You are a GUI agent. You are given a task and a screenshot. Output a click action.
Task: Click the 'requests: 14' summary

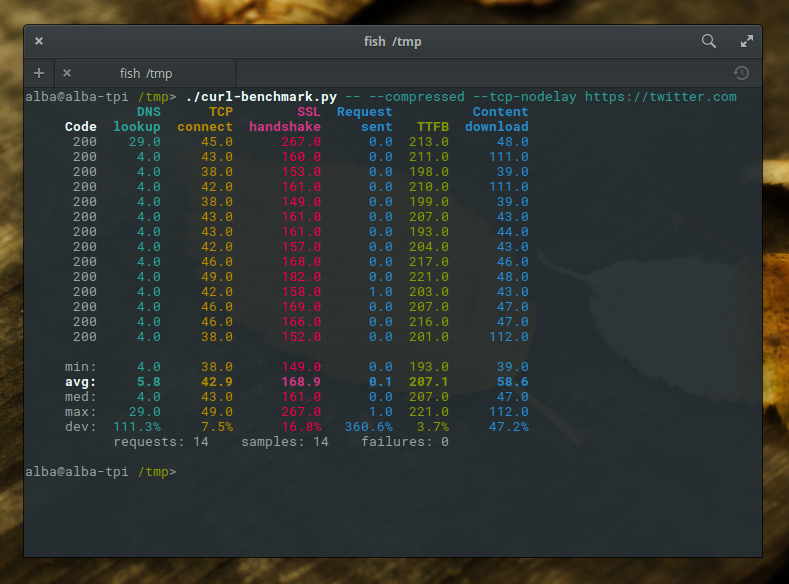161,442
